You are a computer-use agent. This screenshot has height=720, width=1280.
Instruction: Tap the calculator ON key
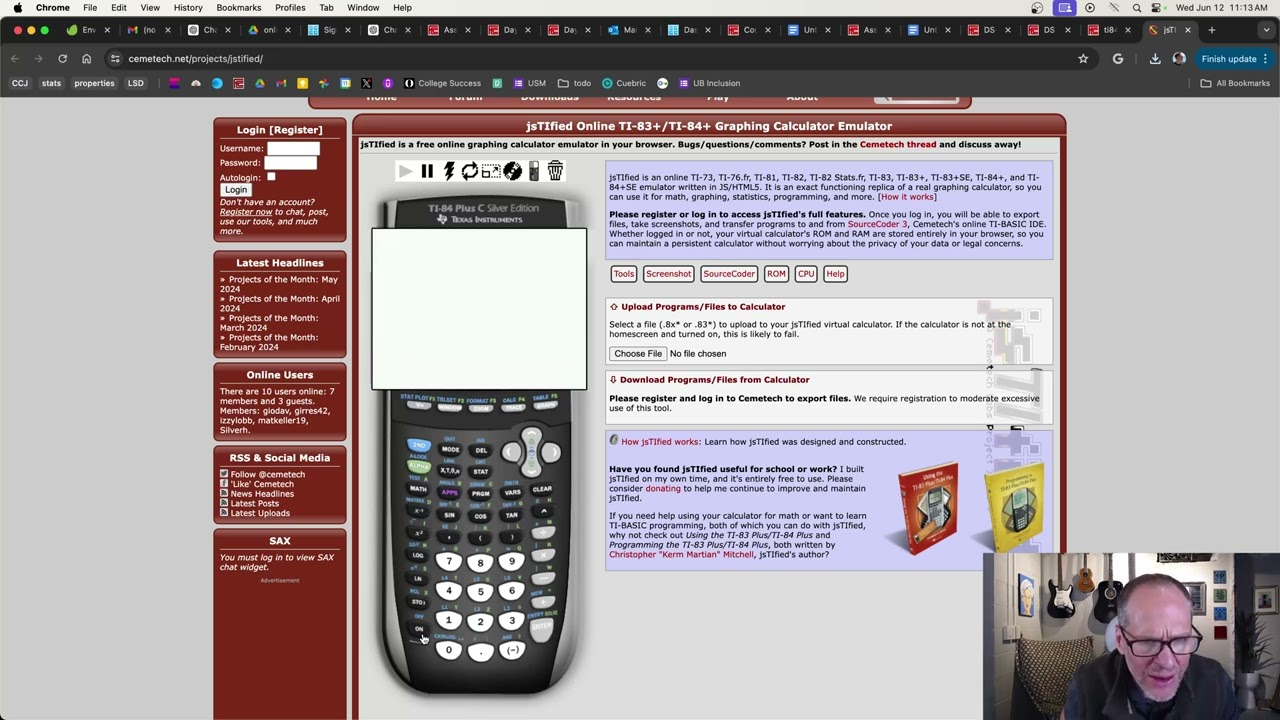click(x=418, y=630)
